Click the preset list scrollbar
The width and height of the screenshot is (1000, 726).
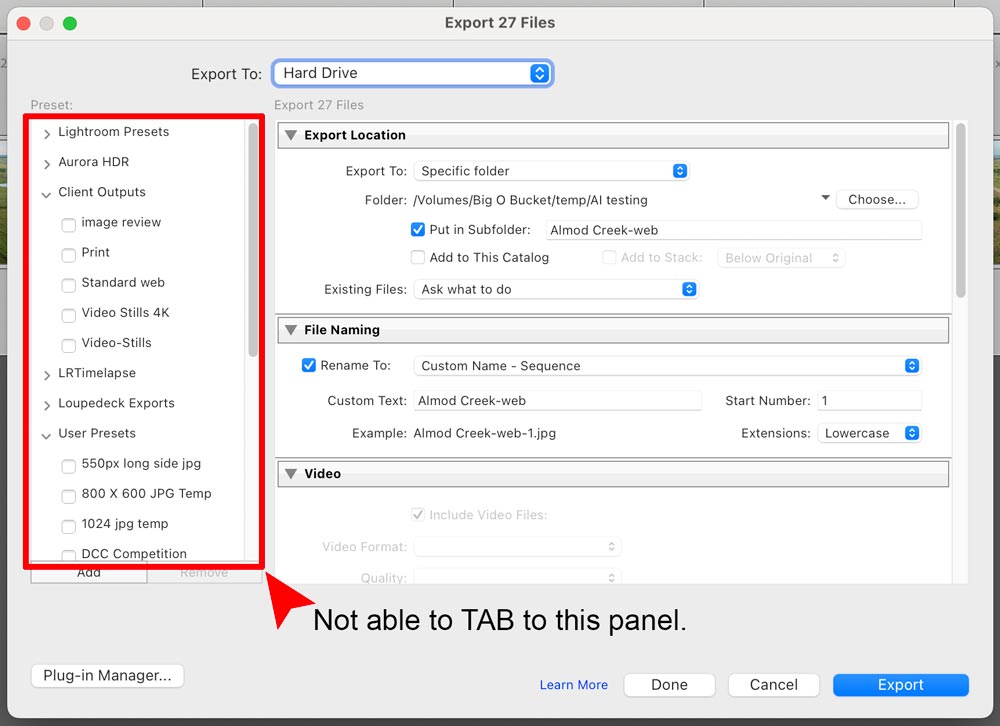click(253, 241)
